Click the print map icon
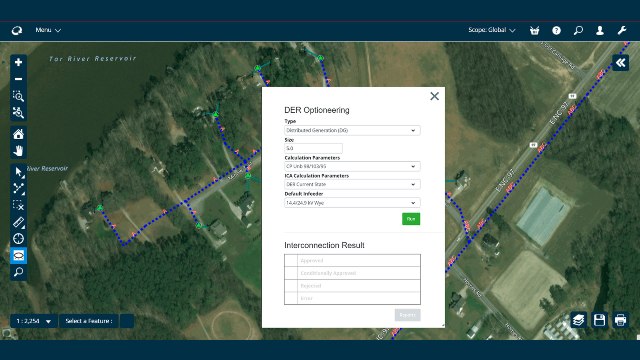This screenshot has height=360, width=640. click(x=620, y=320)
